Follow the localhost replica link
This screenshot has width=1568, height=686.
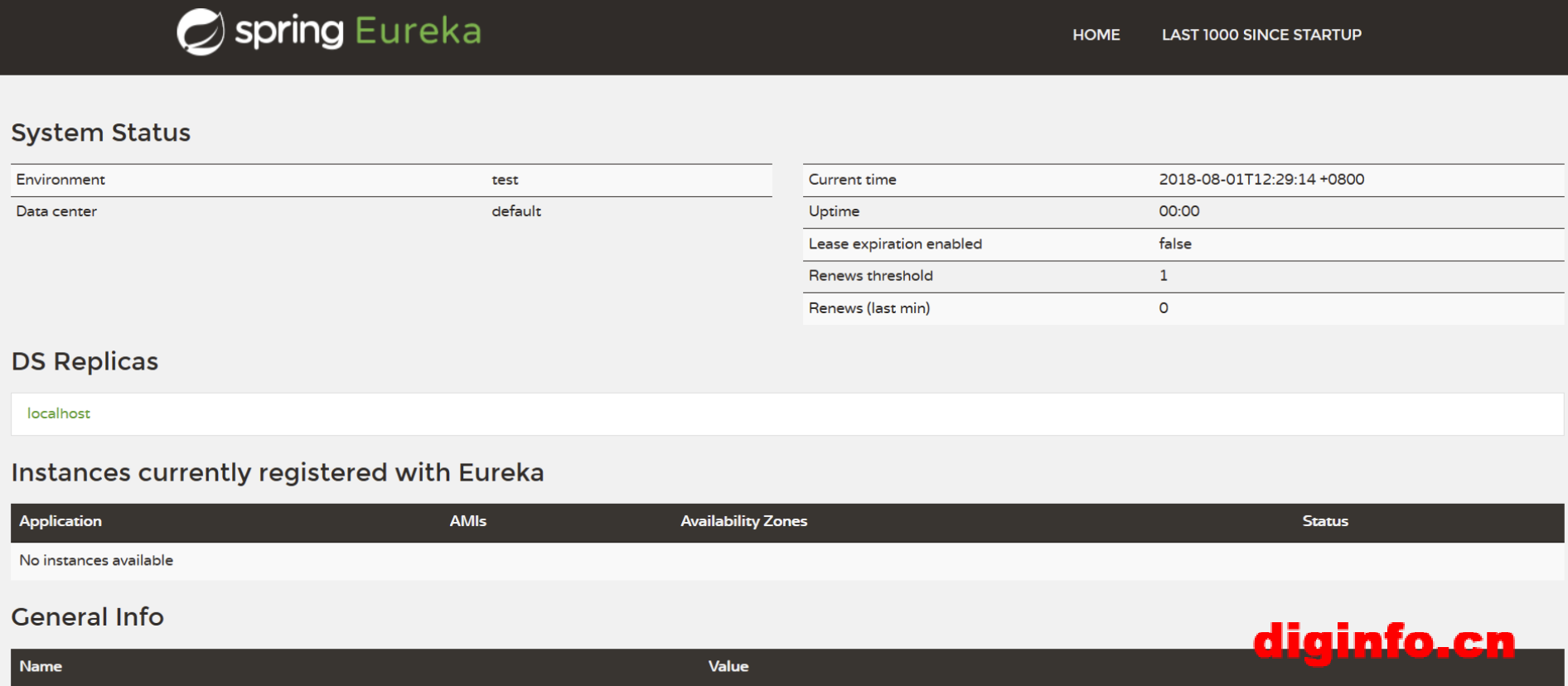tap(59, 413)
